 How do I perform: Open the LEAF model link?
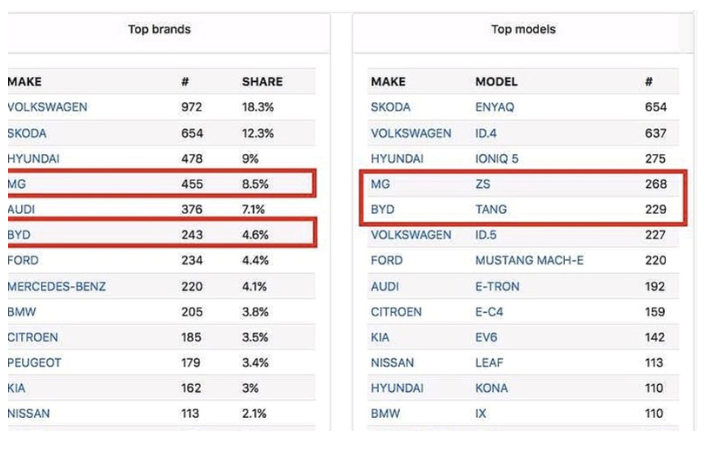coord(489,362)
